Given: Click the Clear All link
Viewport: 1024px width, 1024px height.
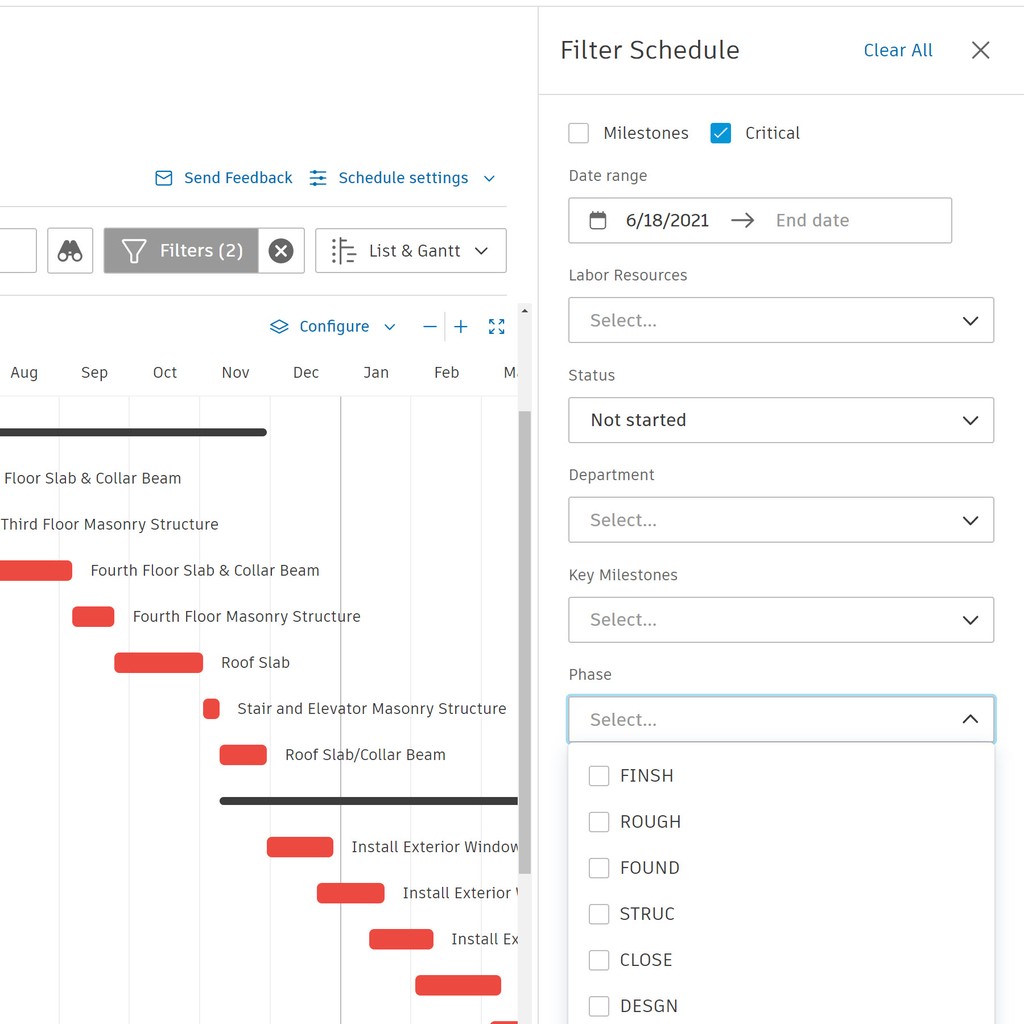Looking at the screenshot, I should (x=897, y=50).
